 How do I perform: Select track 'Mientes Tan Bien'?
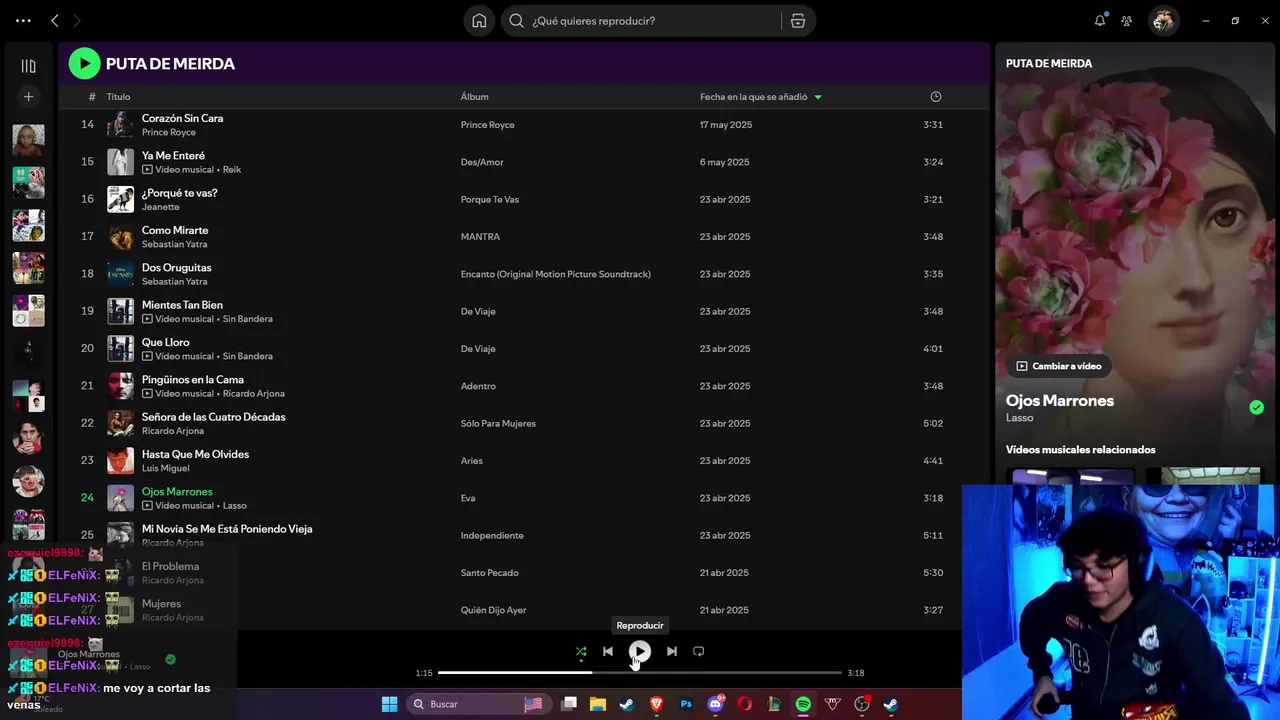pos(182,305)
